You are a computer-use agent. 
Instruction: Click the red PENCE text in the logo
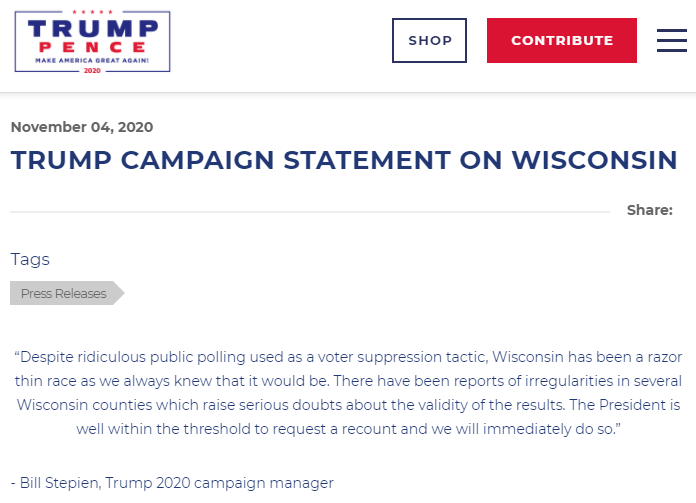(x=92, y=47)
